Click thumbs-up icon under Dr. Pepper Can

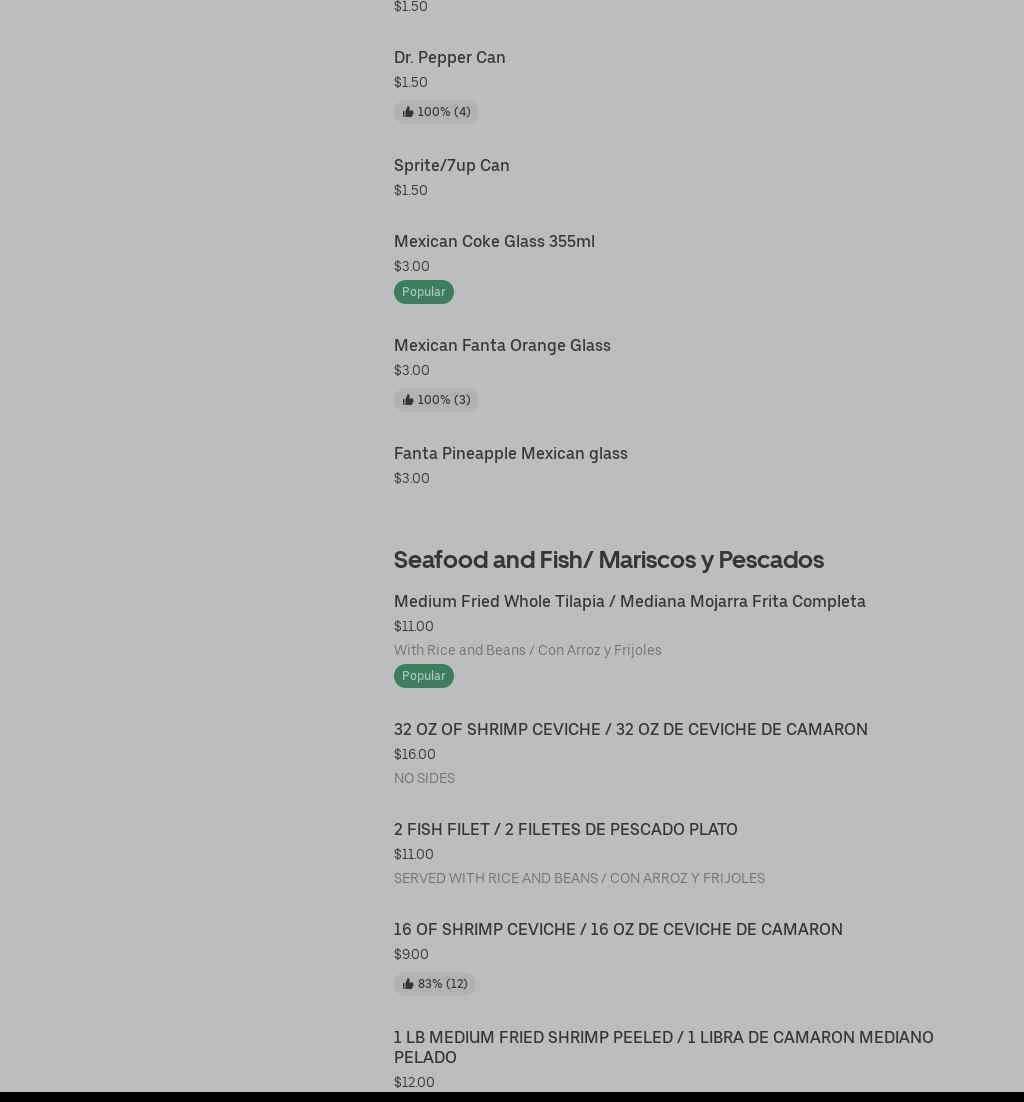tap(408, 112)
